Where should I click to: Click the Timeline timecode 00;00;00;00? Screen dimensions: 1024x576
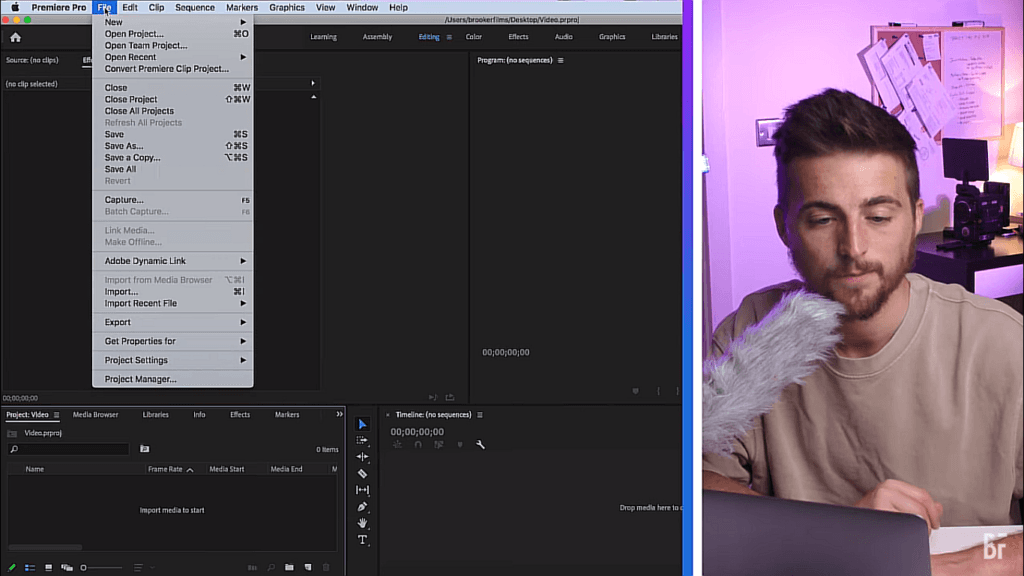417,432
